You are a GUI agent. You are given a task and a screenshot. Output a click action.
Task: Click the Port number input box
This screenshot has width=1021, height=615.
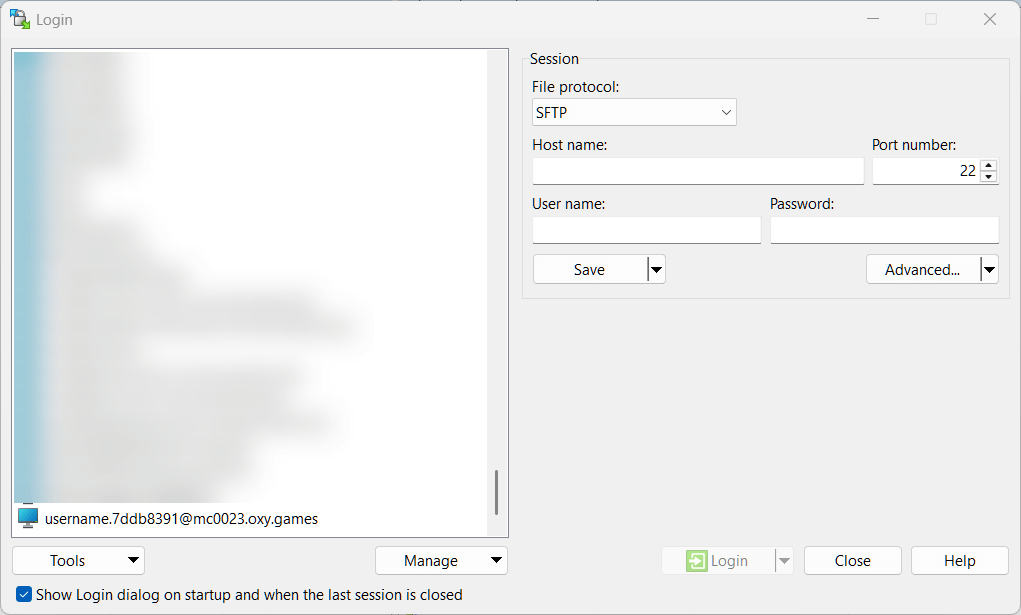pyautogui.click(x=925, y=171)
